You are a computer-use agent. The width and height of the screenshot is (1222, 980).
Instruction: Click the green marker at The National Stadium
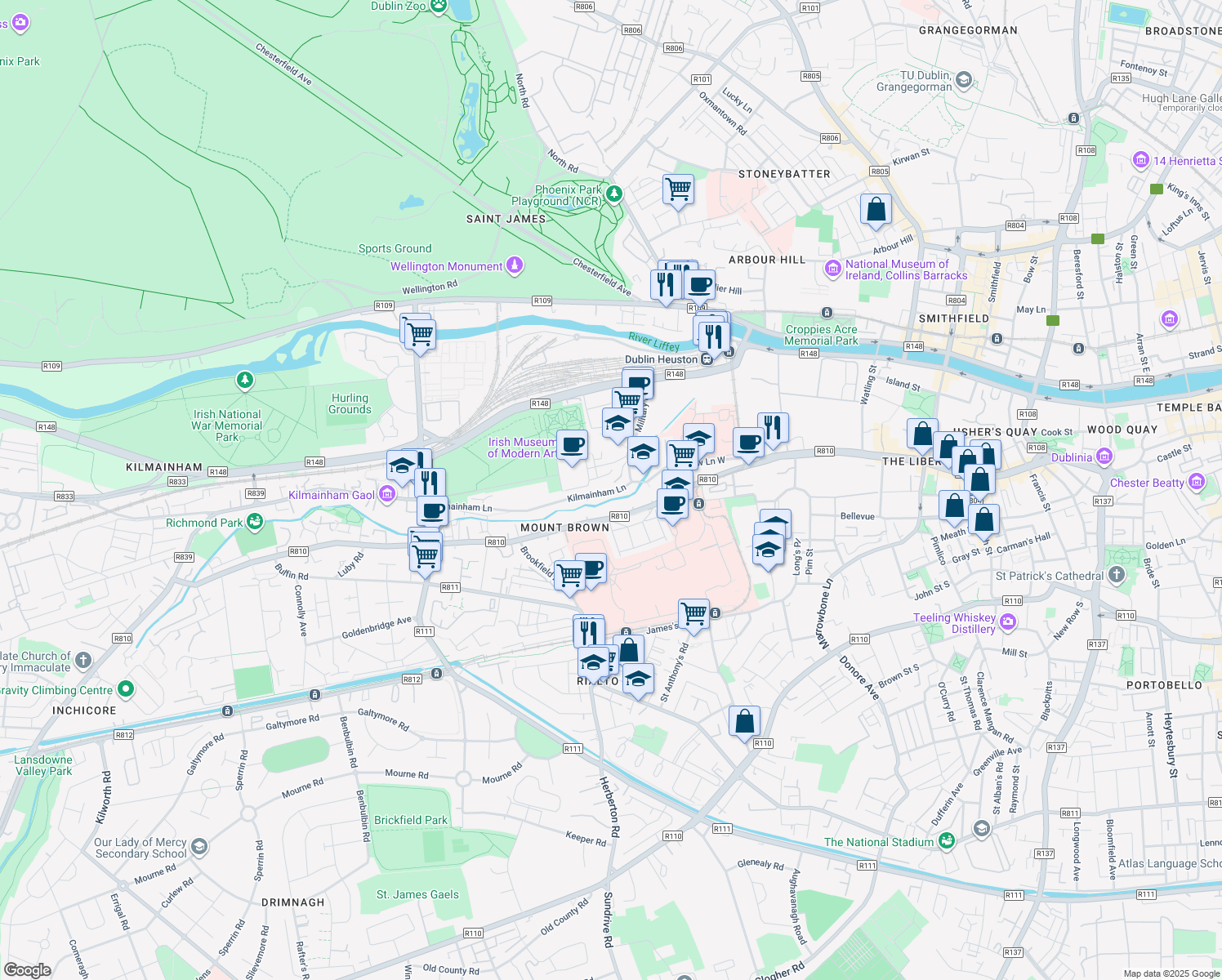[x=947, y=840]
